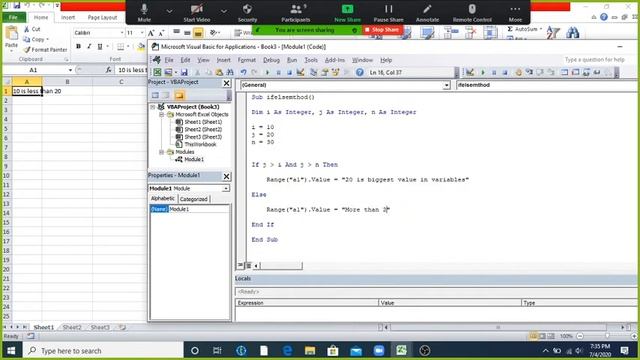This screenshot has height=360, width=640.
Task: Click Procedure View icon below the code pane
Action: pos(240,265)
